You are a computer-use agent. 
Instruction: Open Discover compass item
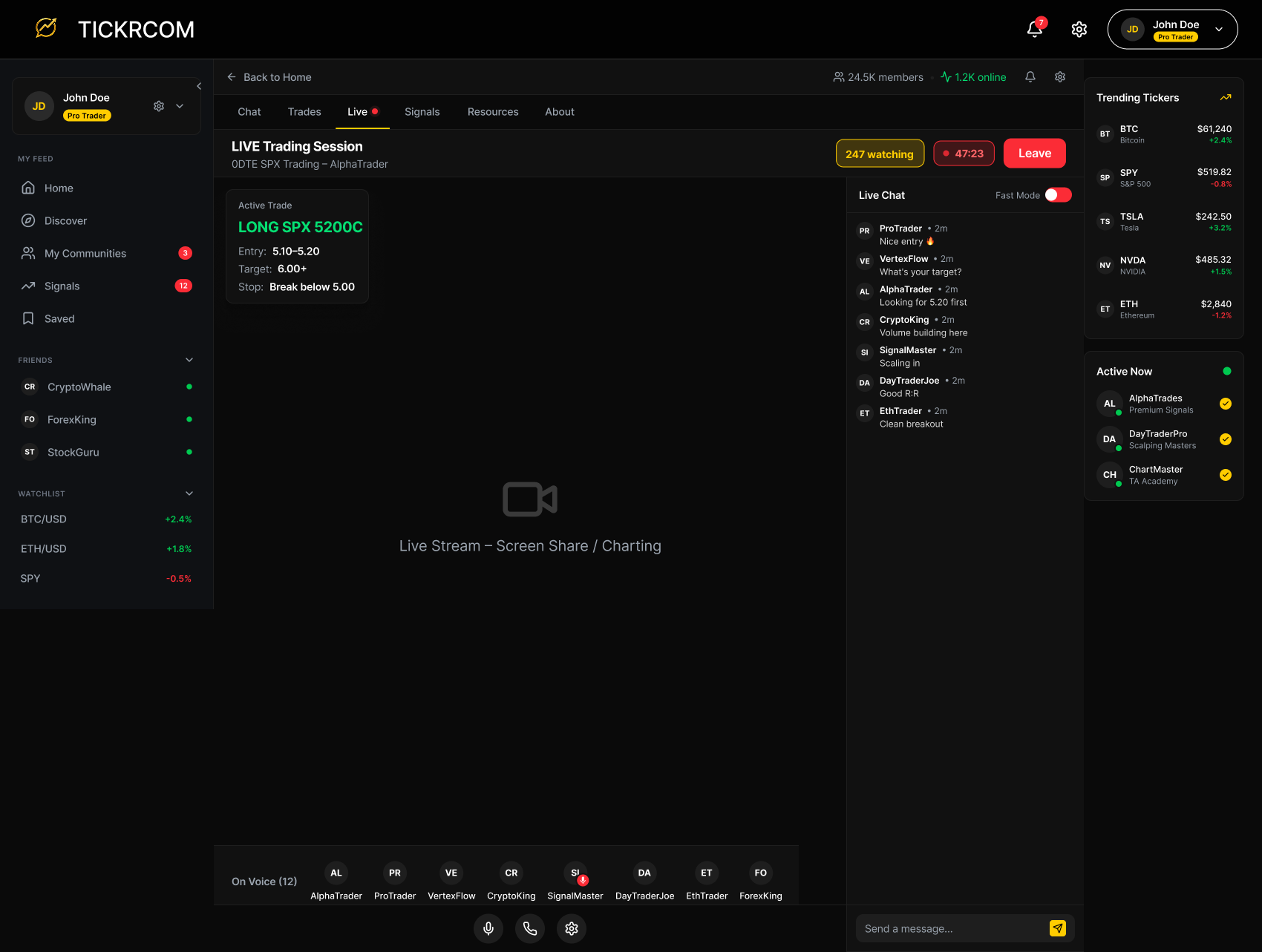(x=106, y=220)
